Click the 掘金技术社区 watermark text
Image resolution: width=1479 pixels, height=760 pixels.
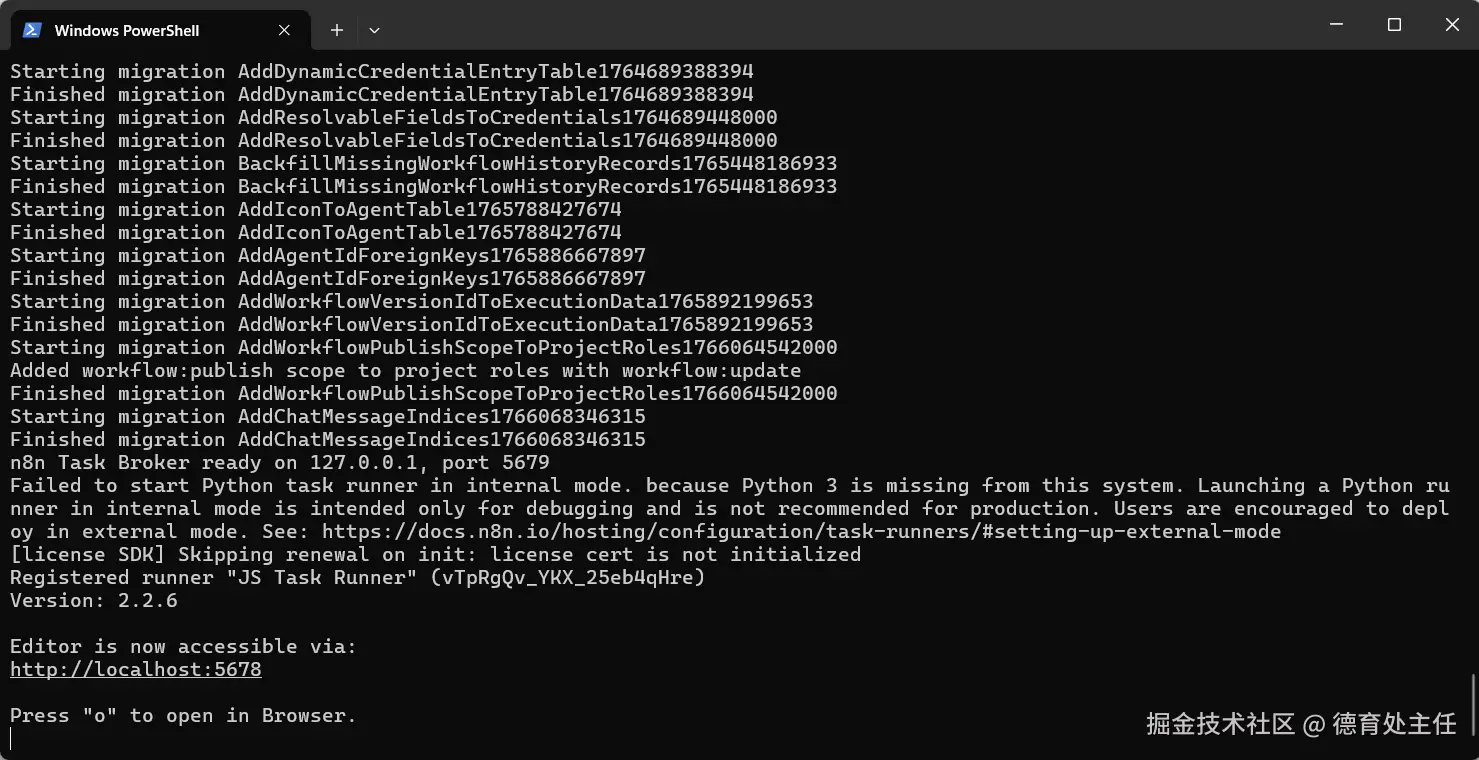coord(1220,723)
